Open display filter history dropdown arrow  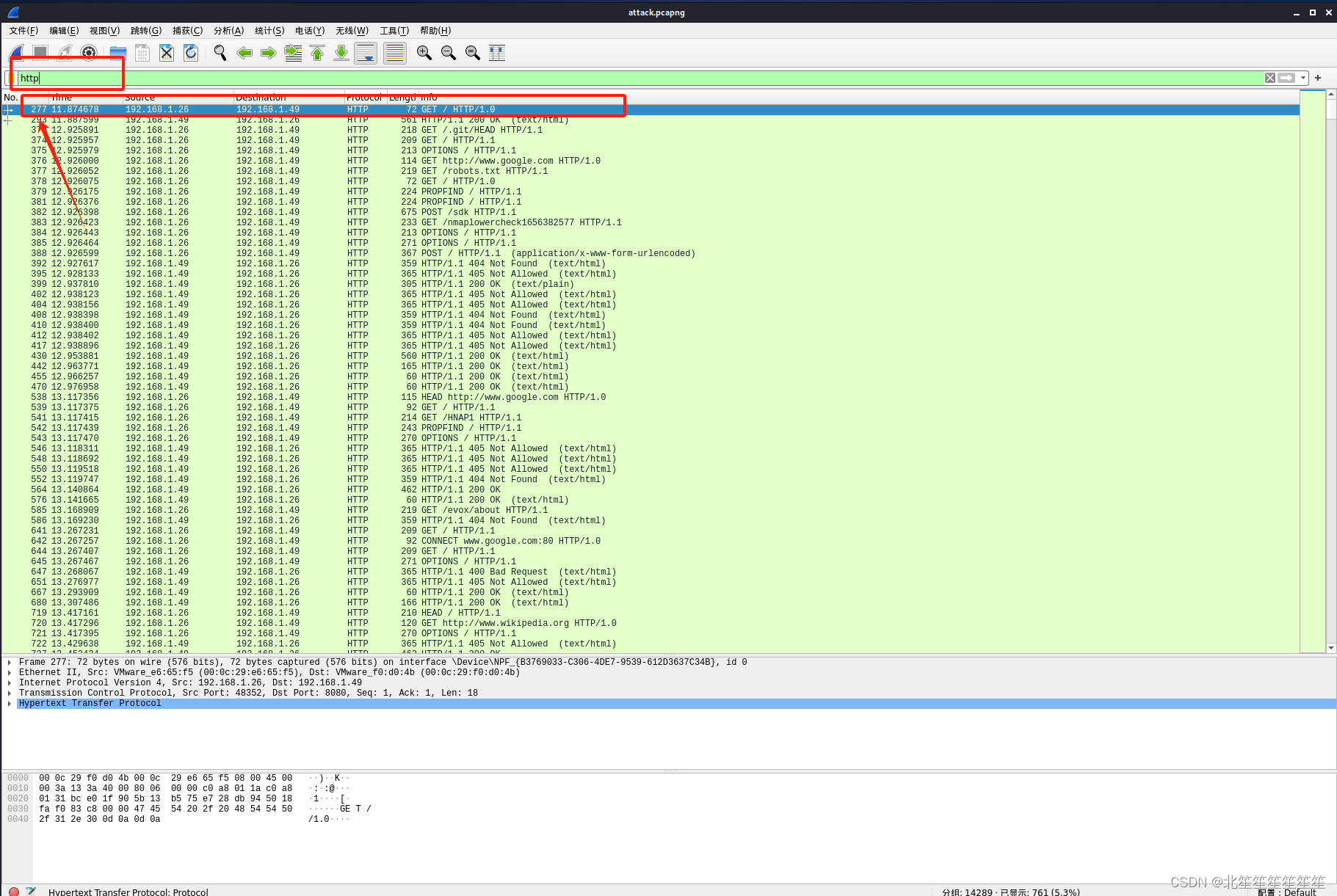click(1303, 78)
